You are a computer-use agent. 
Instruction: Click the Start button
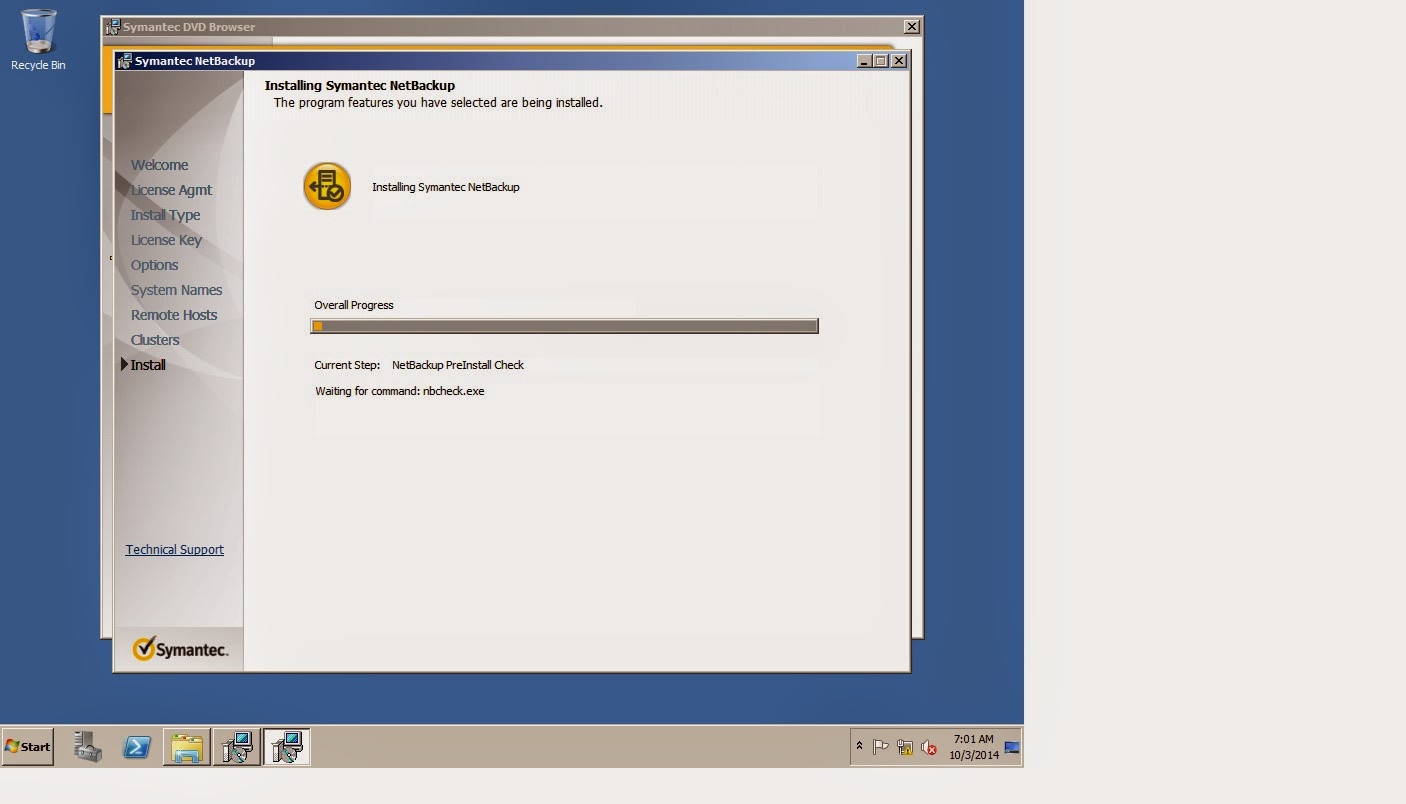pyautogui.click(x=26, y=746)
